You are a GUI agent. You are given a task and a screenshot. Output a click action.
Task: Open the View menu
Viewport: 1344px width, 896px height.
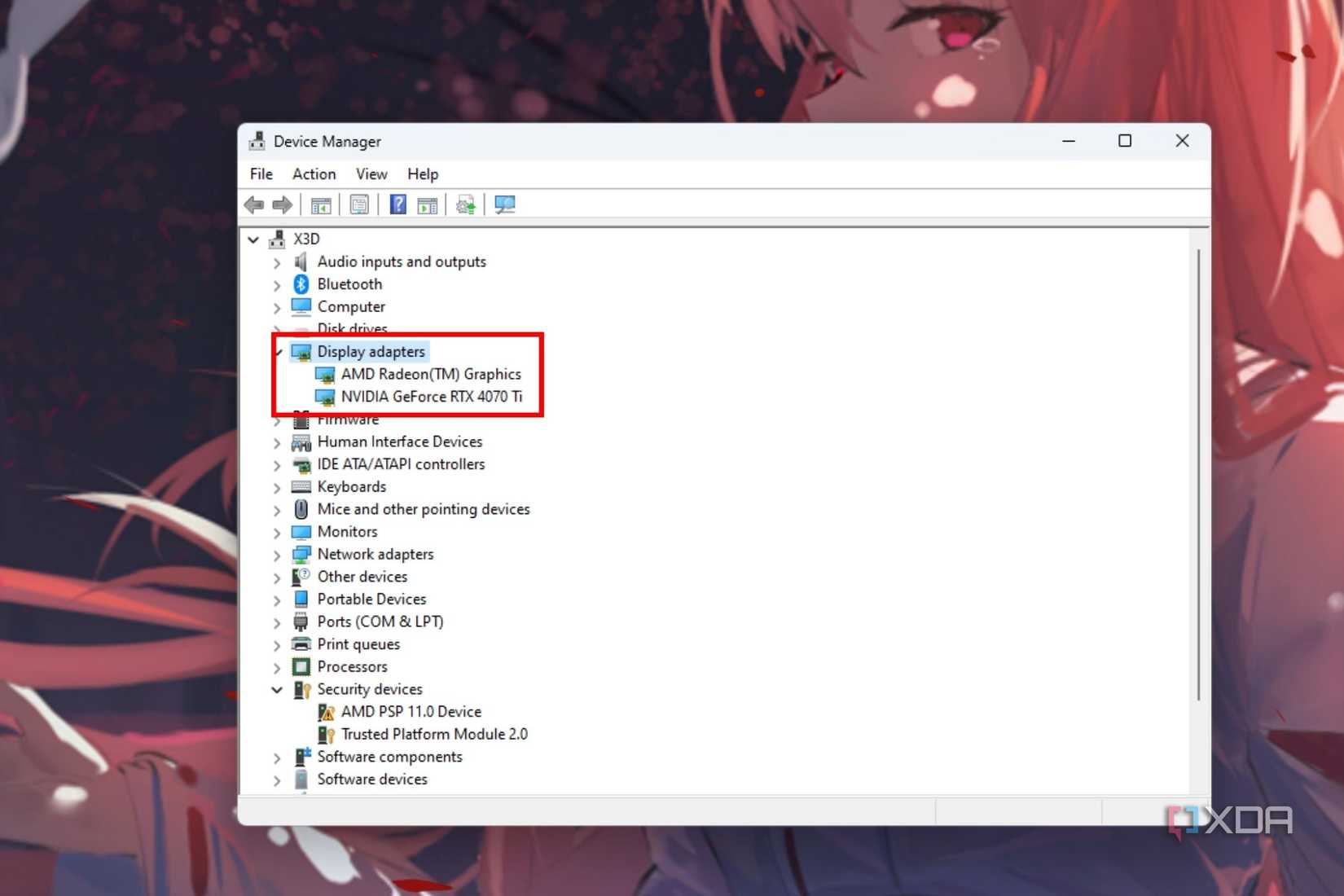click(371, 173)
